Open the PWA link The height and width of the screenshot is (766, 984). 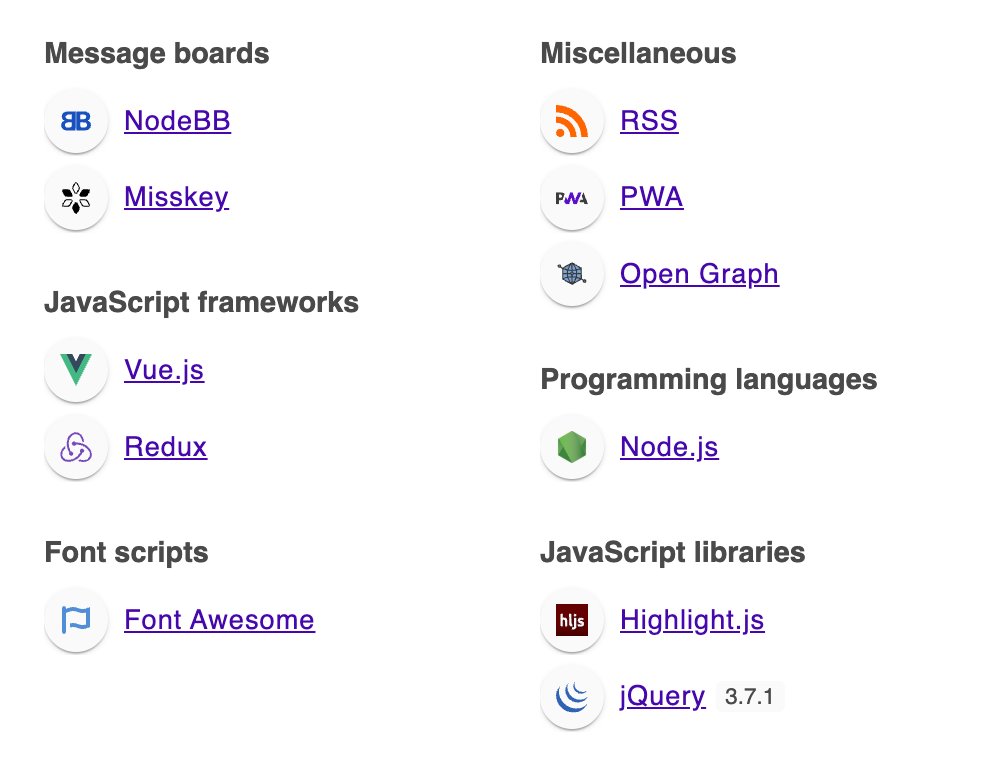coord(651,197)
